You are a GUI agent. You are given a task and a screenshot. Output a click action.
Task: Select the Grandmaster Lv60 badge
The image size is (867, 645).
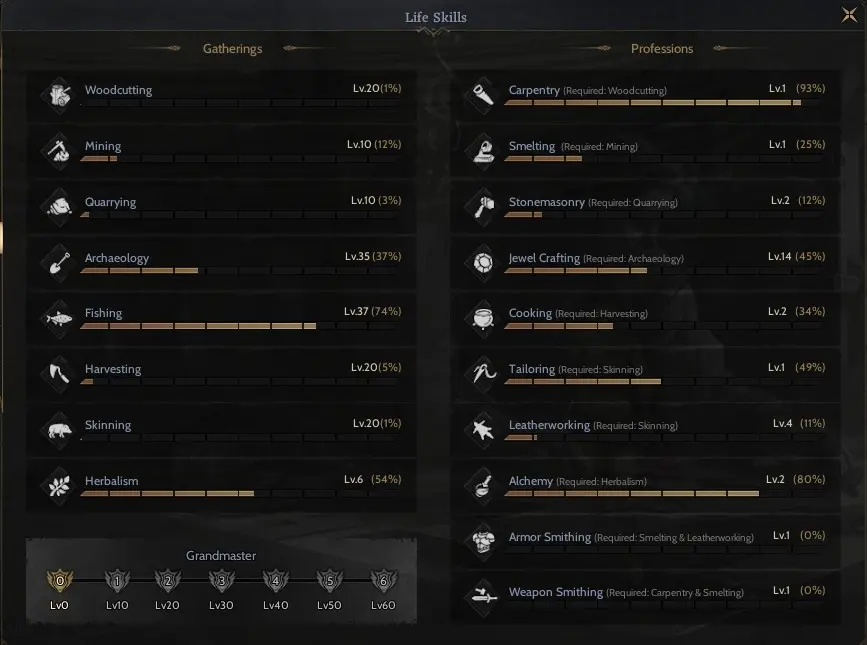coord(383,580)
